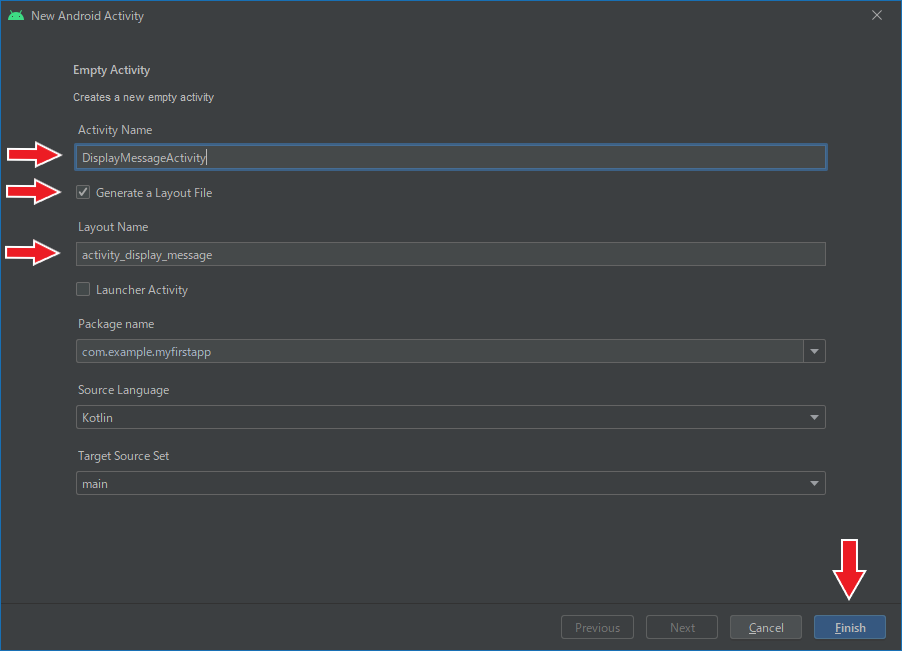
Task: Click inside the Activity Name field
Action: (x=400, y=157)
